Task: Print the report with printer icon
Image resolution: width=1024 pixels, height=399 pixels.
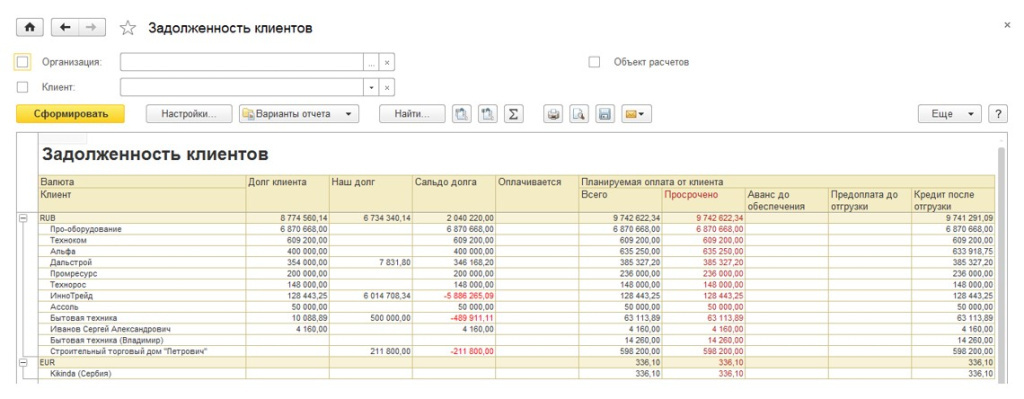Action: pos(553,114)
